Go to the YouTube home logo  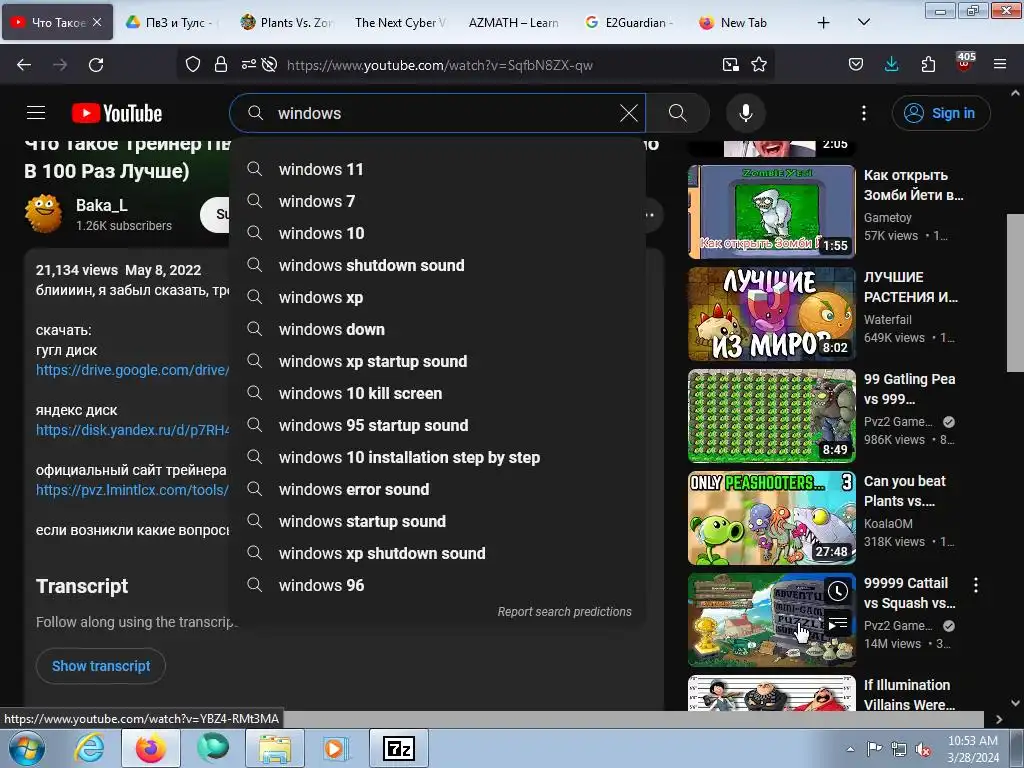point(117,113)
